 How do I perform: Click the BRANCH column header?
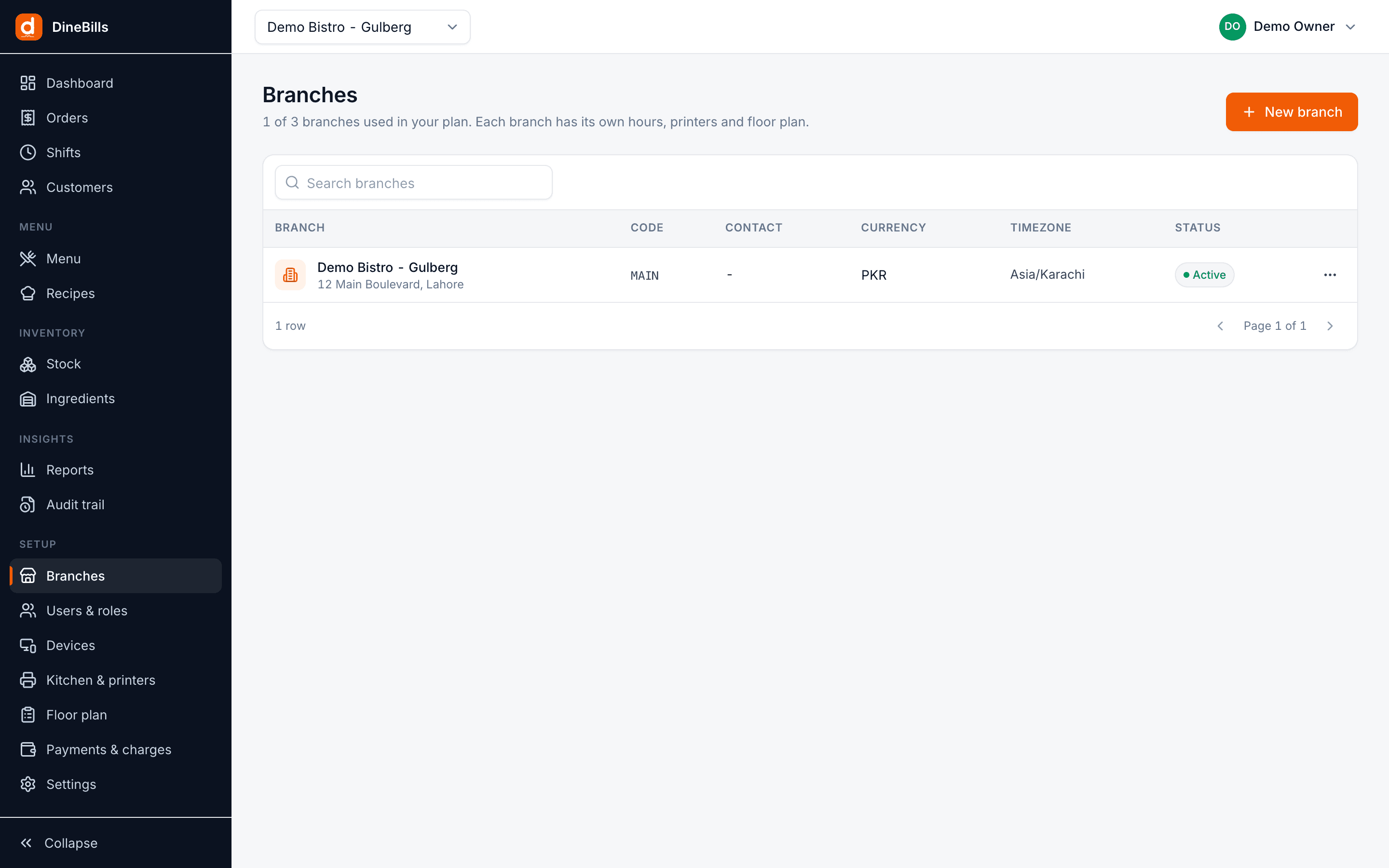pos(300,227)
